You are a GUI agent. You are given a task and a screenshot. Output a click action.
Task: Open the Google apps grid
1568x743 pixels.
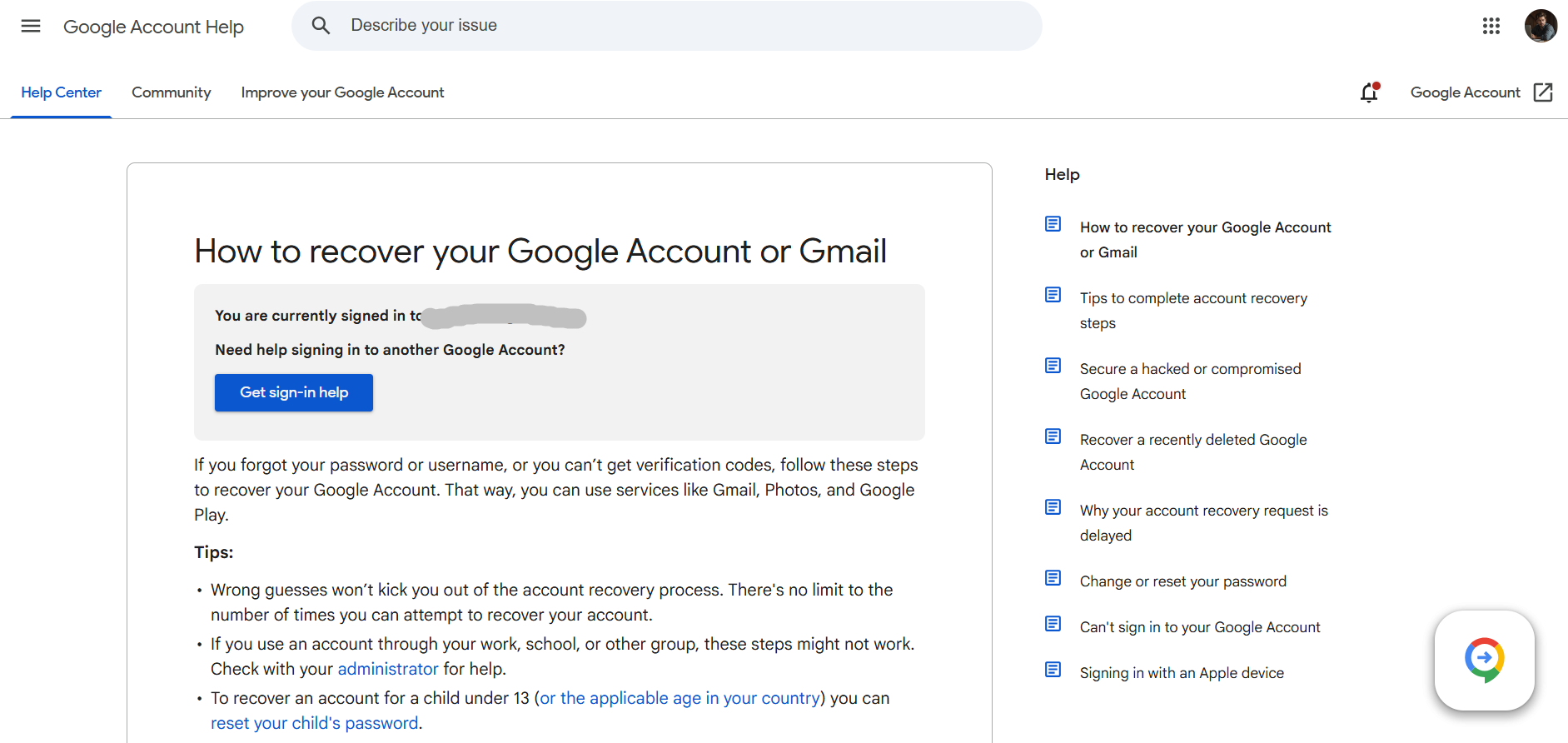[1491, 26]
